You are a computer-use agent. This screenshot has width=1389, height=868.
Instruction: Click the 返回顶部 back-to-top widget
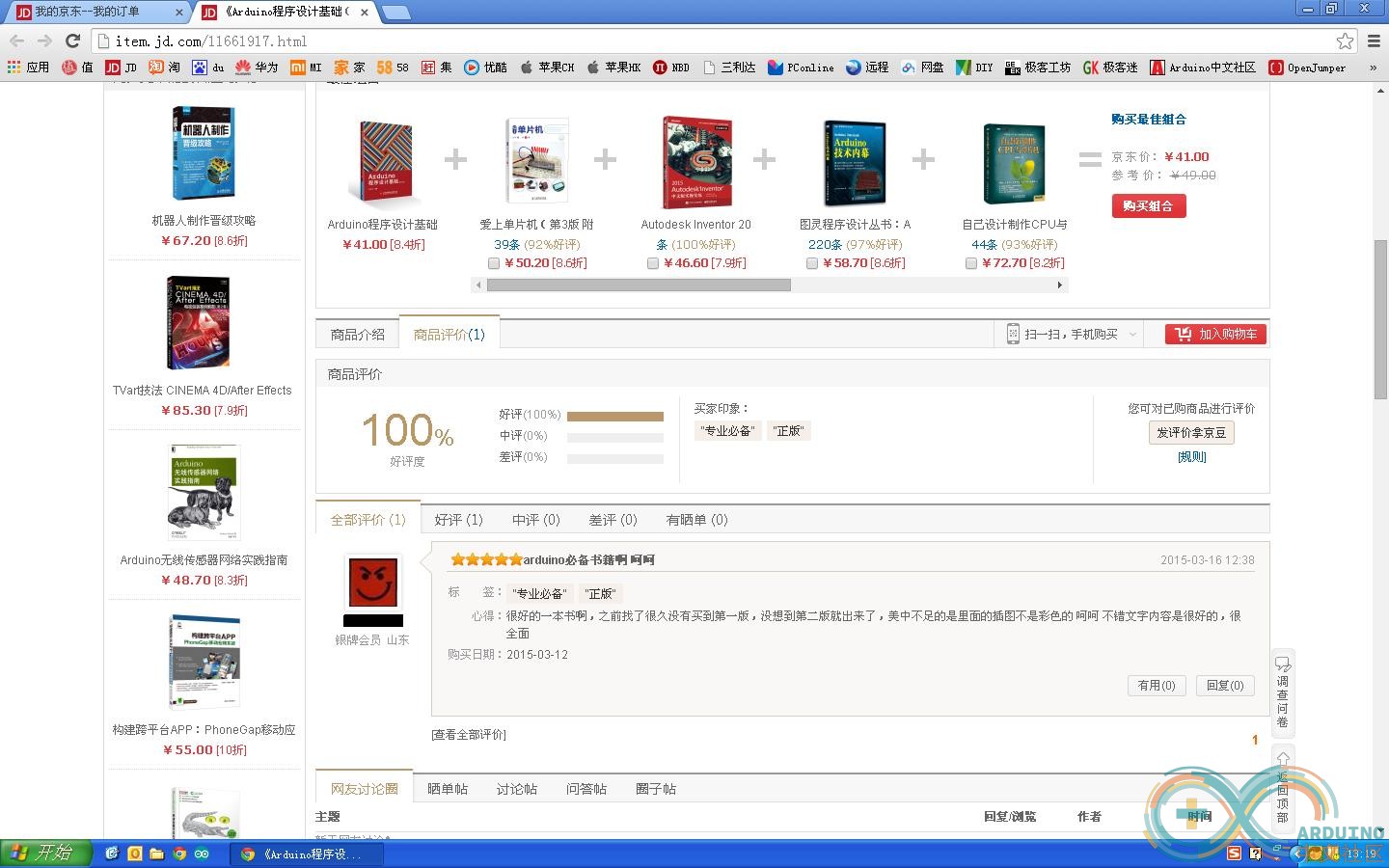tap(1282, 787)
